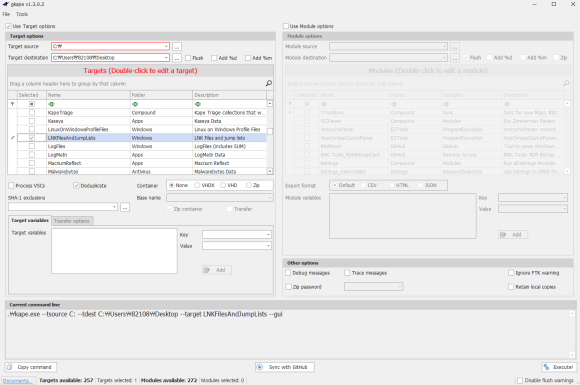Enable Use Module options checkbox
This screenshot has height=385, width=580.
point(286,26)
